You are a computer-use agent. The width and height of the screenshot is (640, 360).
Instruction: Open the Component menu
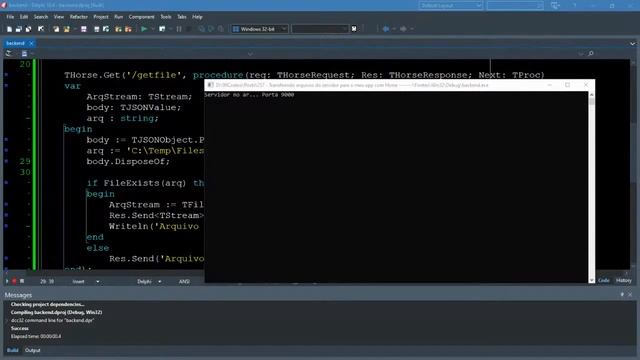[x=142, y=17]
